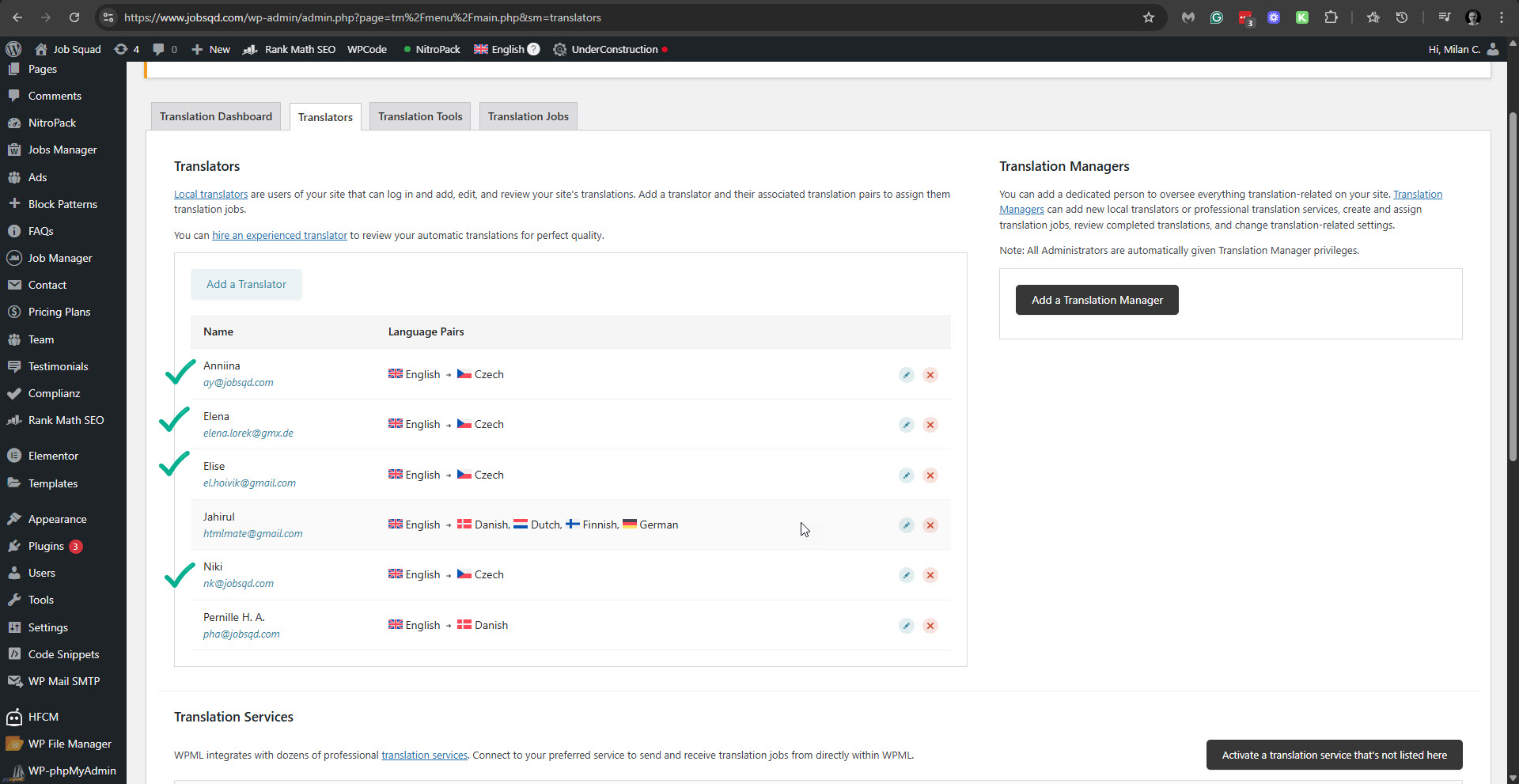The image size is (1519, 784).
Task: Reload the browser page
Action: tap(74, 17)
